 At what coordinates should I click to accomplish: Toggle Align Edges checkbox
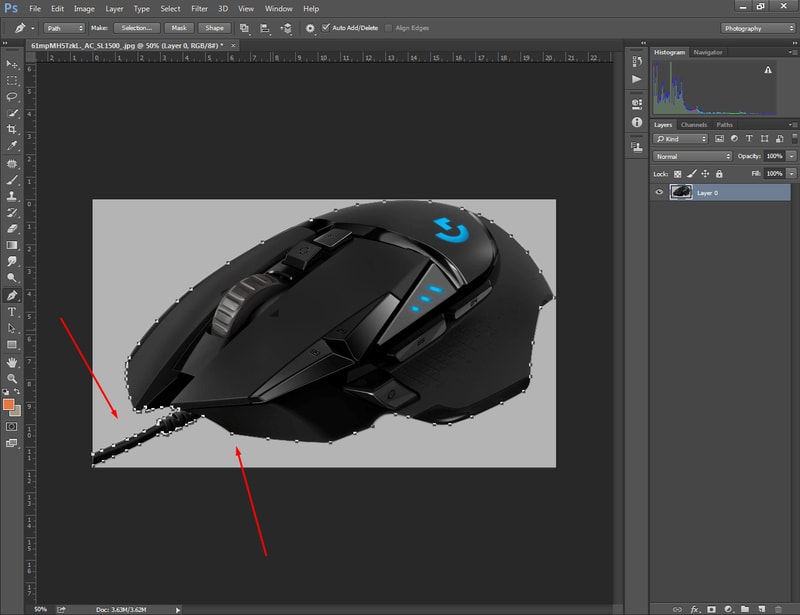[x=388, y=28]
